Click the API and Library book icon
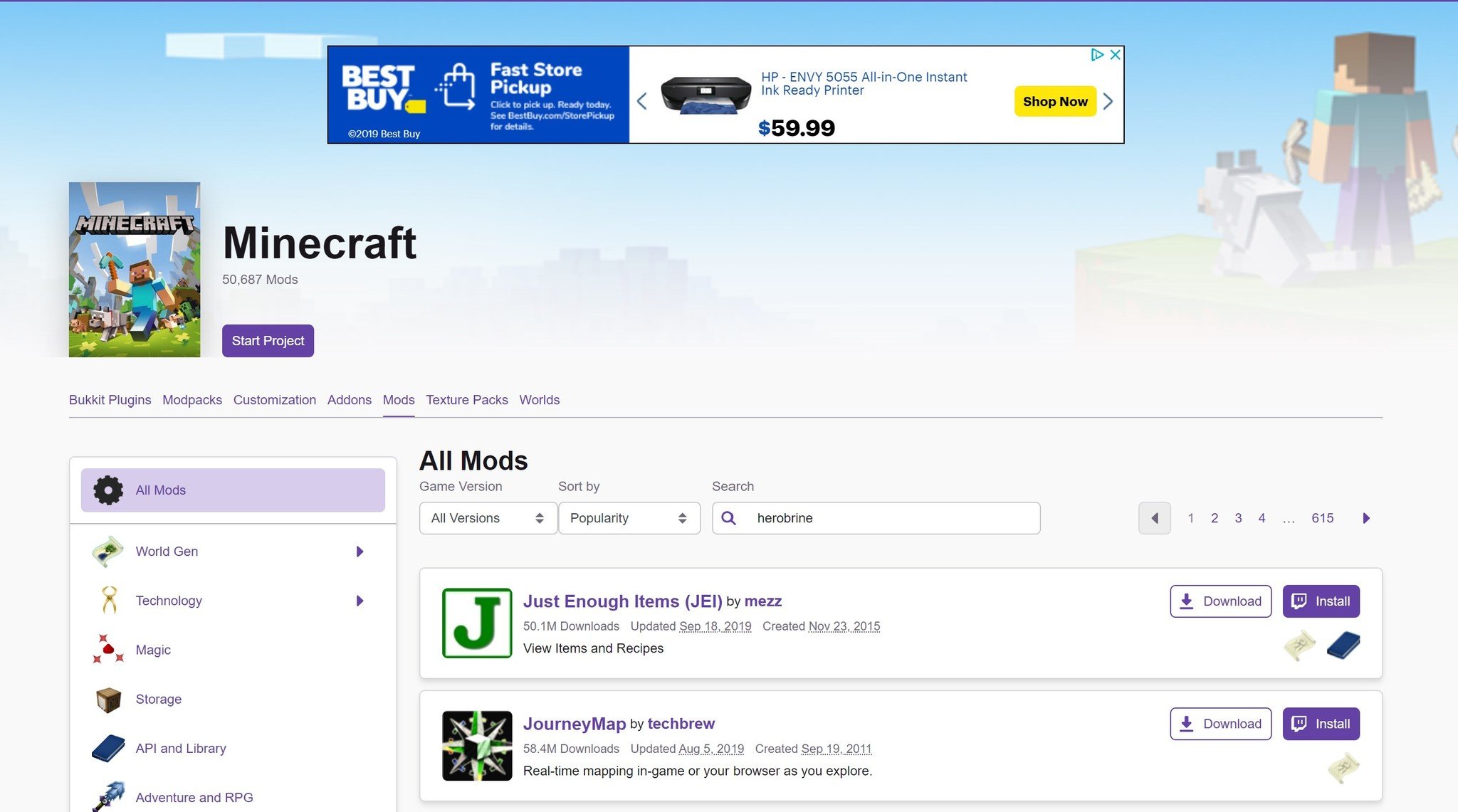Viewport: 1458px width, 812px height. coord(108,749)
